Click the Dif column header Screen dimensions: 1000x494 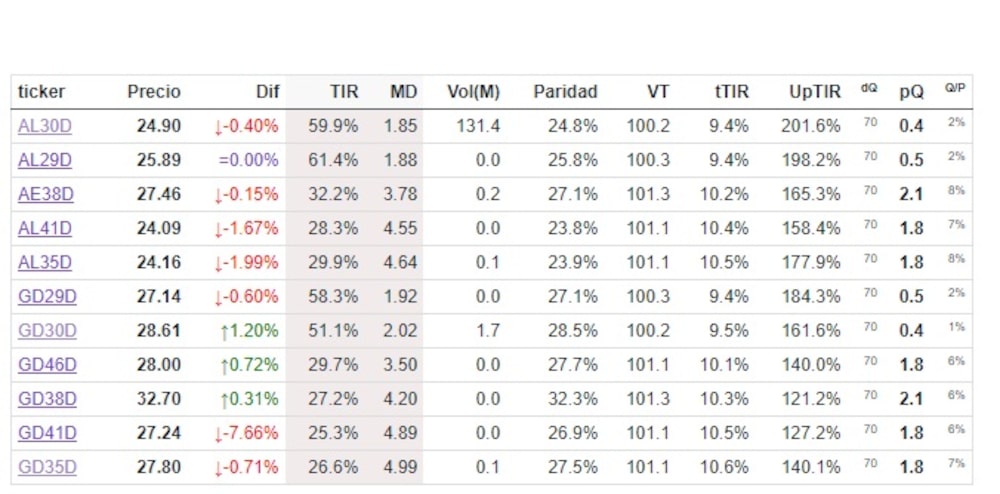(x=267, y=92)
